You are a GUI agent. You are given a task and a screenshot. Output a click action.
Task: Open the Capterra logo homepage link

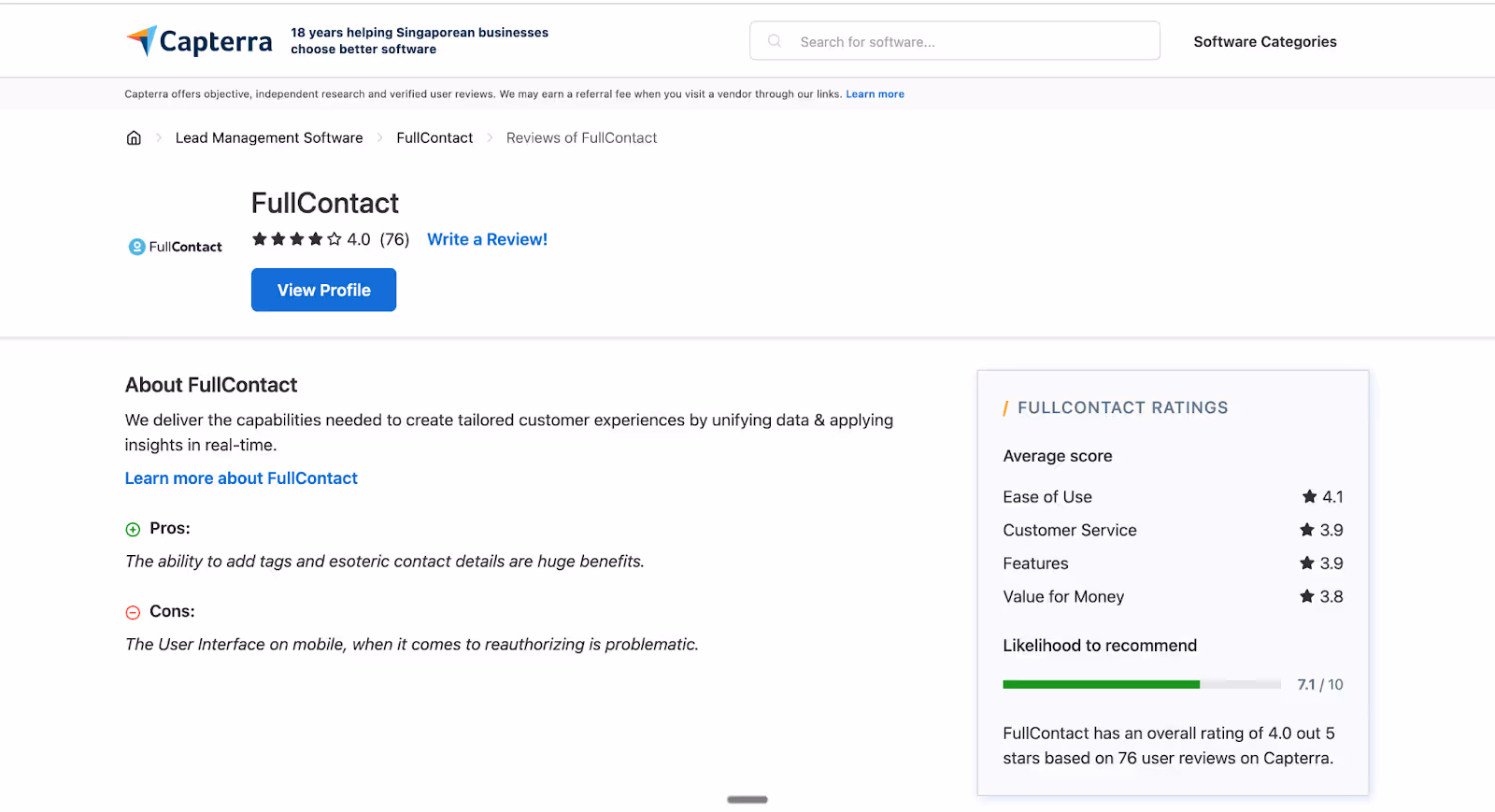click(199, 41)
